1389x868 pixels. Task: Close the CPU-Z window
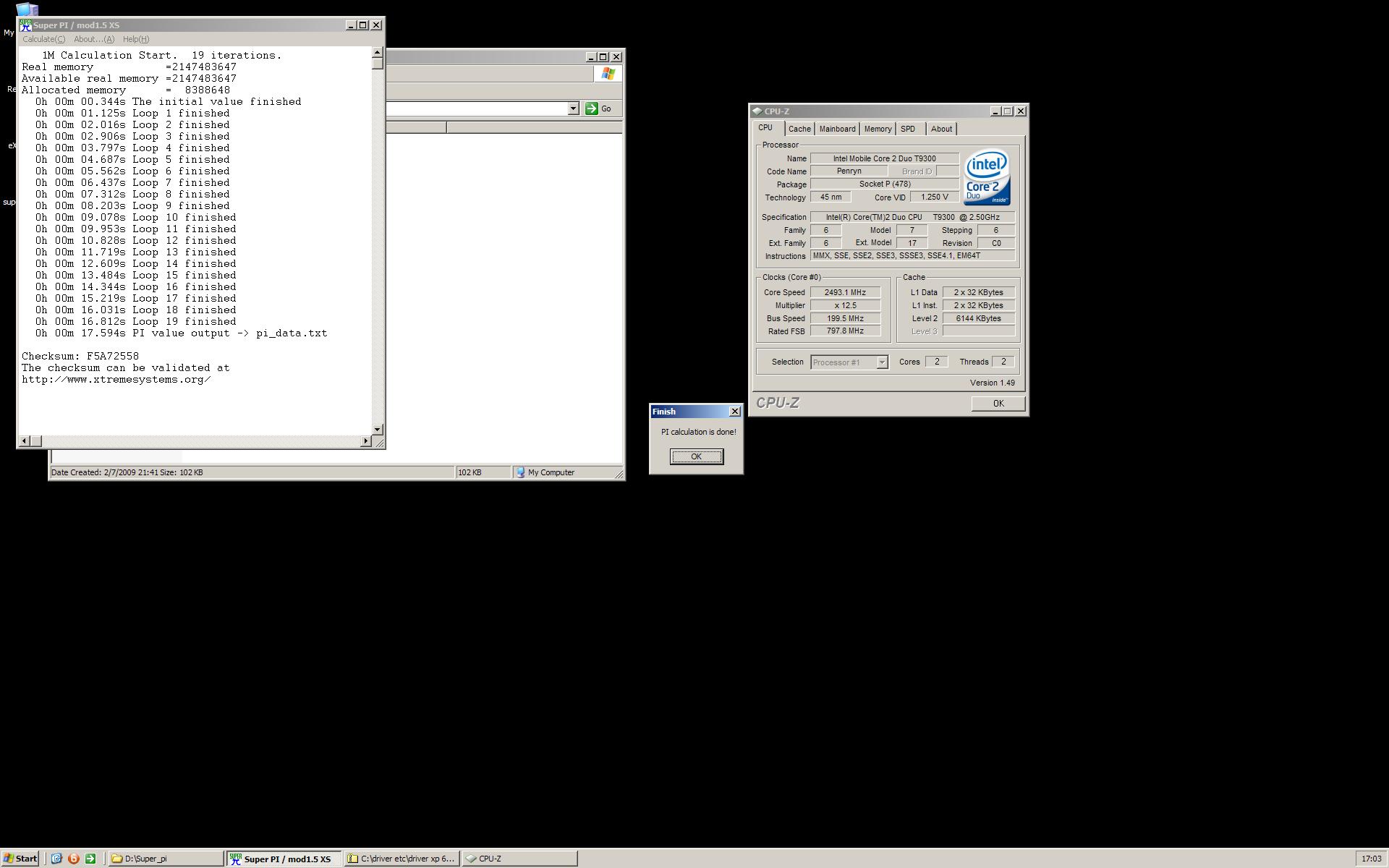point(1021,111)
